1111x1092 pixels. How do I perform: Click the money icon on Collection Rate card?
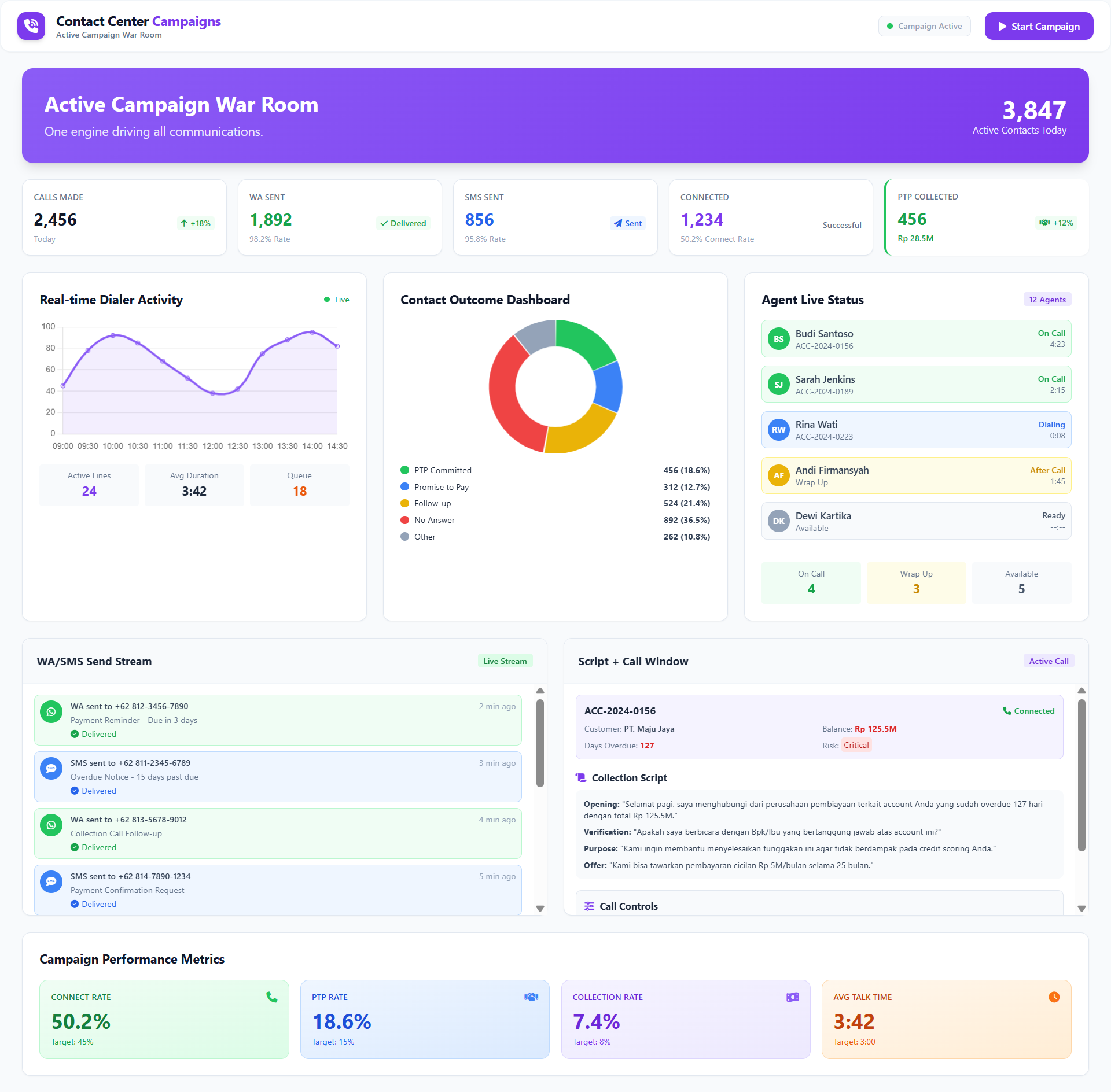[x=792, y=997]
